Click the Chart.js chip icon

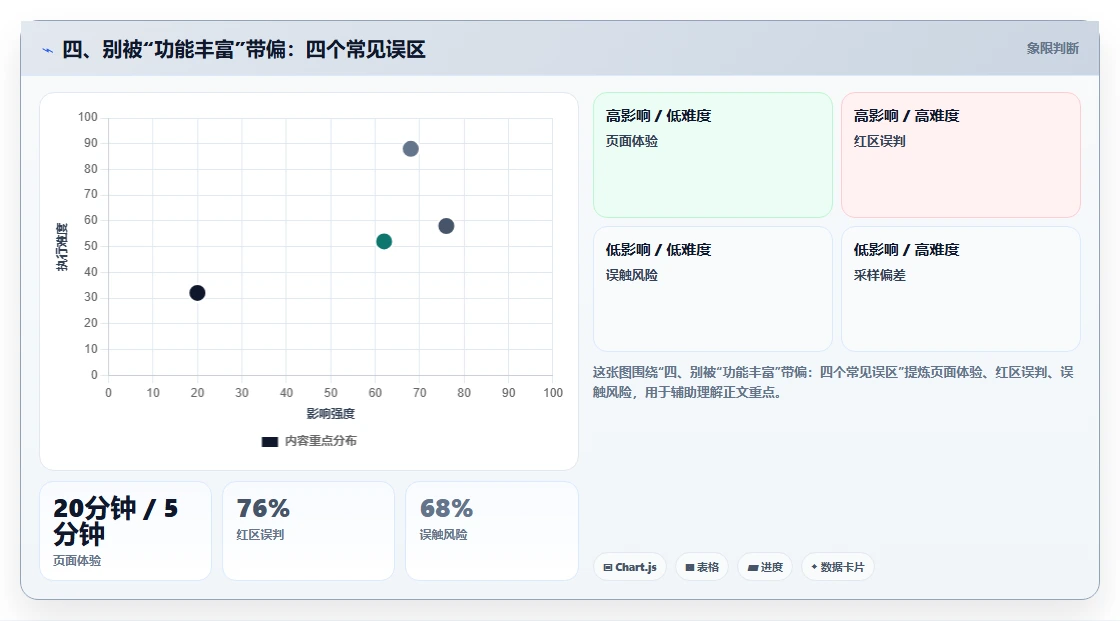click(x=608, y=567)
